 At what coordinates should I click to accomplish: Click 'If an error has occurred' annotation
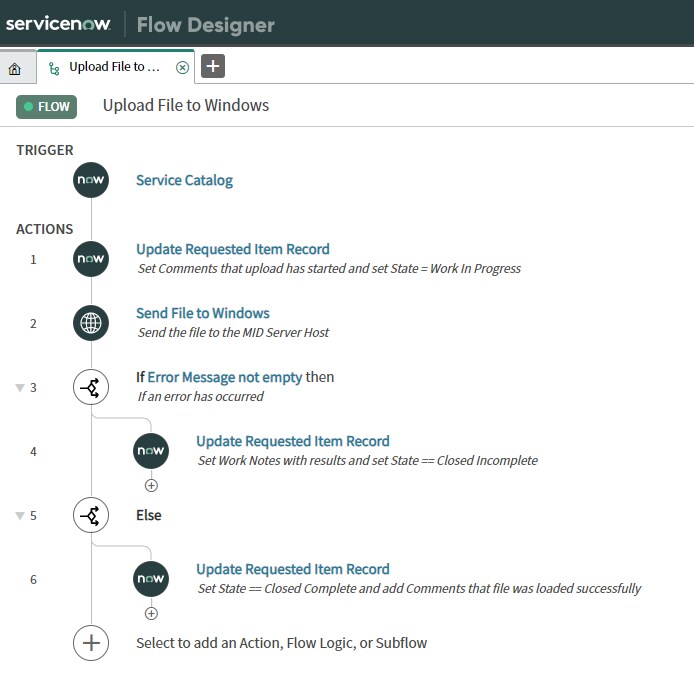tap(200, 397)
